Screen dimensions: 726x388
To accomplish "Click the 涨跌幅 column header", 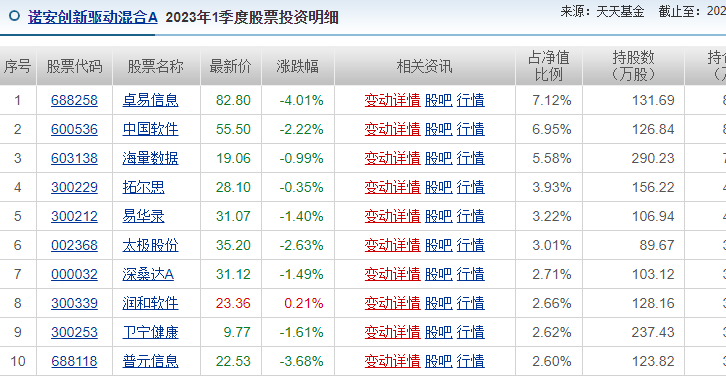I will (x=297, y=66).
